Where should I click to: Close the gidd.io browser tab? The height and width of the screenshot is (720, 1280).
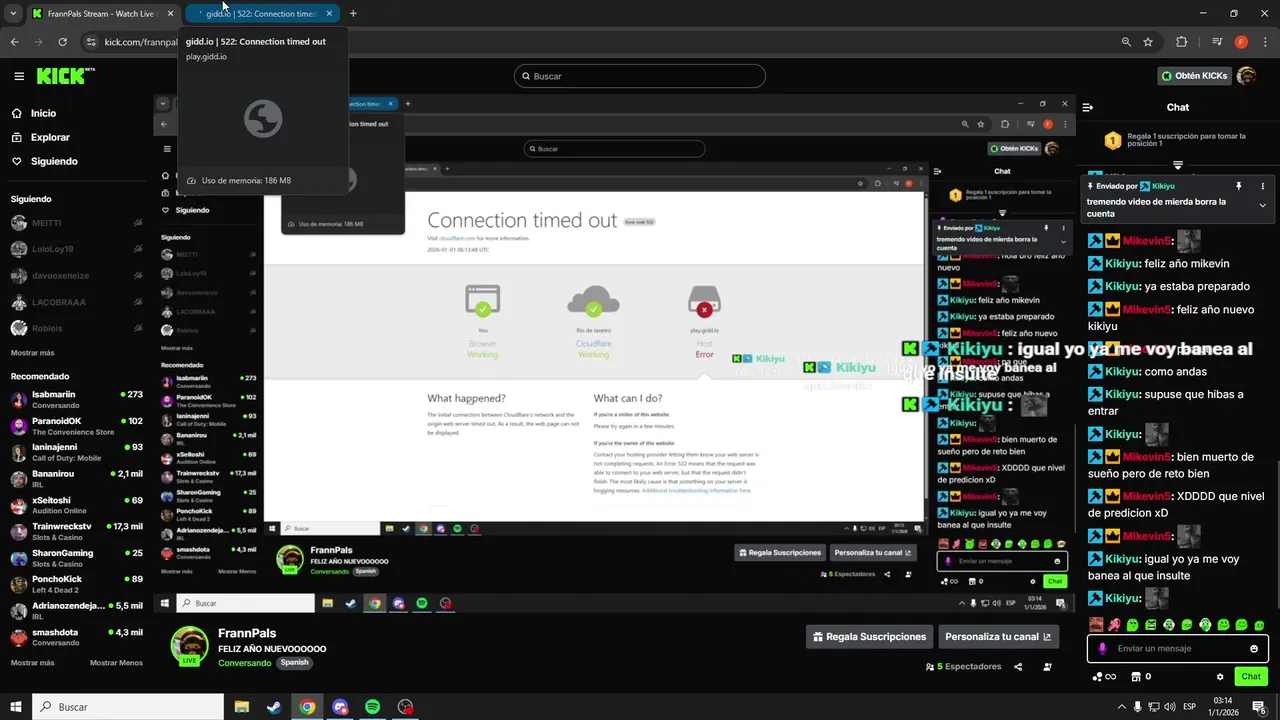329,14
